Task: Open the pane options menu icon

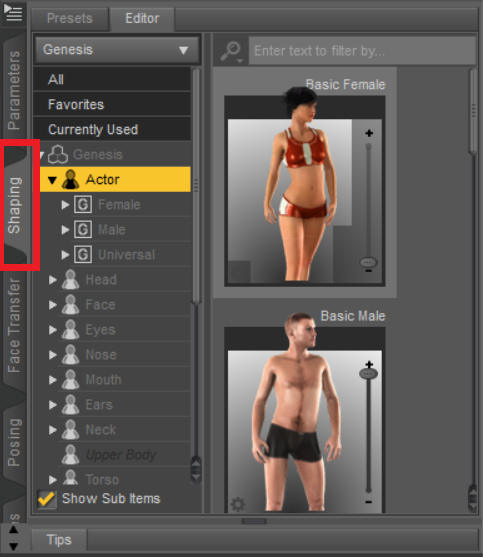Action: click(13, 12)
